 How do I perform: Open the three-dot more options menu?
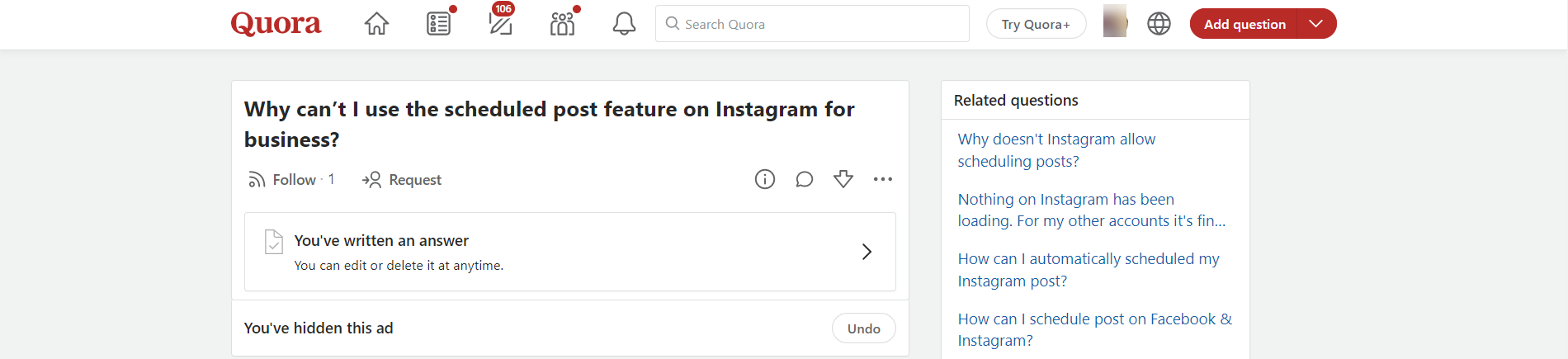click(883, 179)
